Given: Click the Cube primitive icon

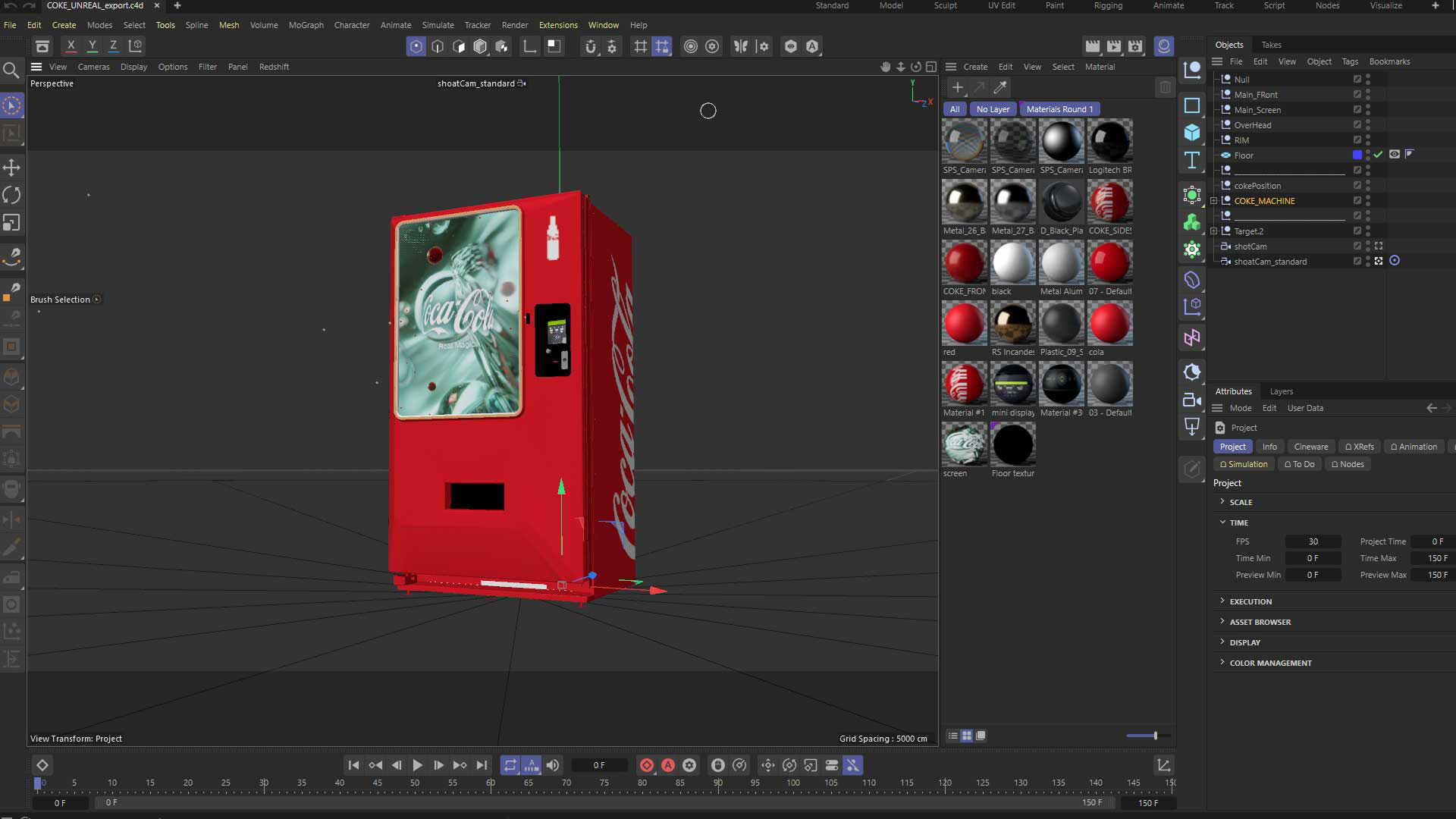Looking at the screenshot, I should tap(1192, 133).
